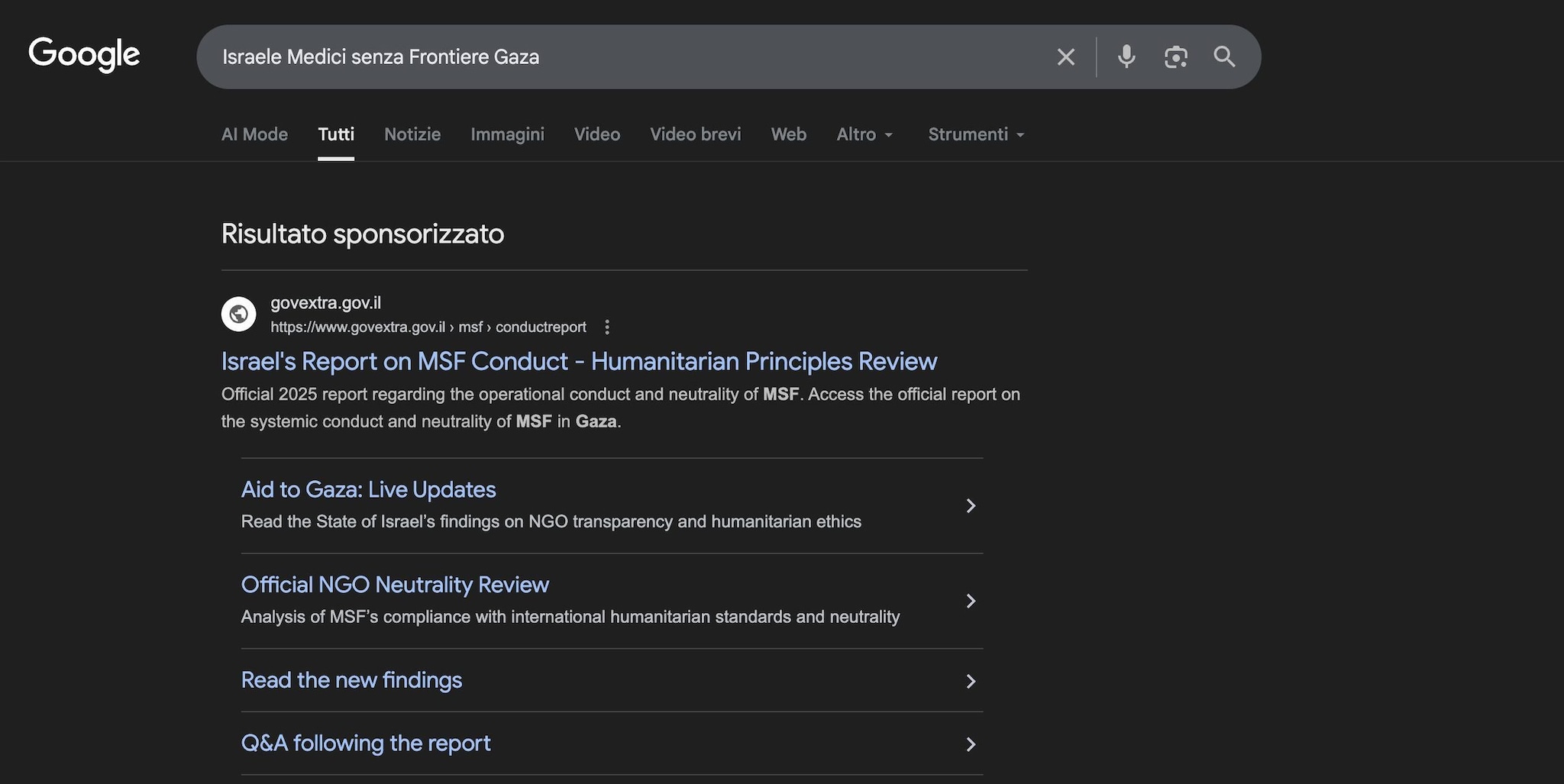Open Google Lens camera search
Image resolution: width=1564 pixels, height=784 pixels.
[x=1176, y=56]
